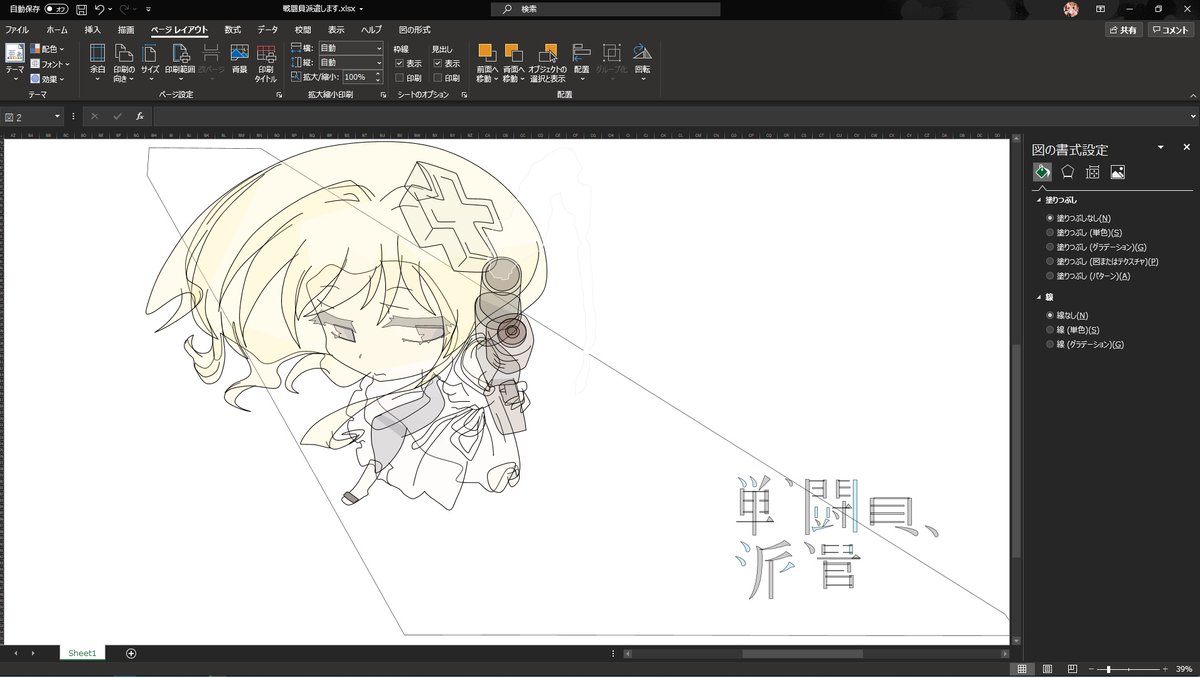1200x678 pixels.
Task: Select 塗りつぶし (単色)(S) radio button
Action: coord(1049,232)
